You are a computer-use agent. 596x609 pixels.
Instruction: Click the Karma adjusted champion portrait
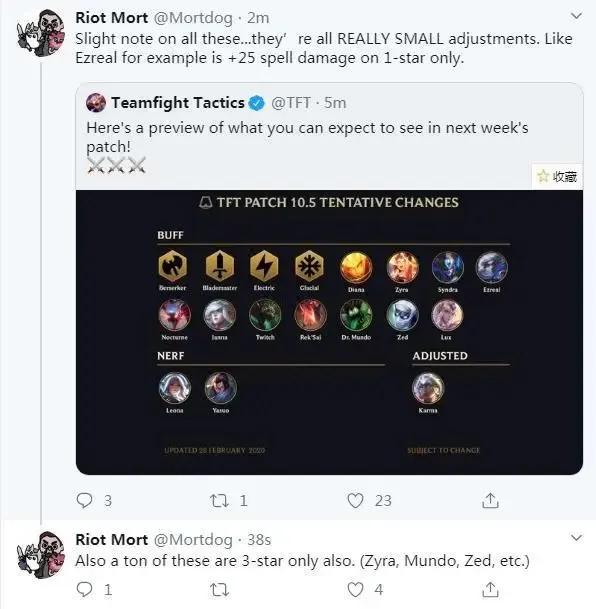428,388
